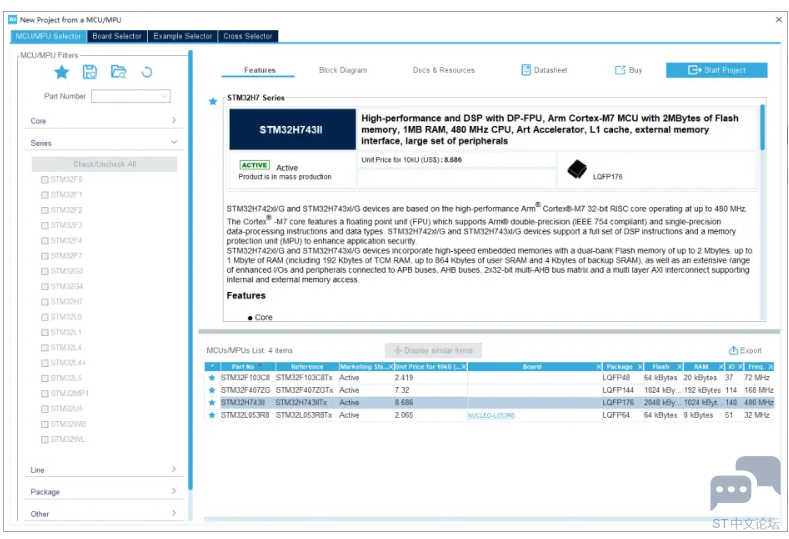This screenshot has height=539, width=789.
Task: Select the STM32F407ZGTx reference cell
Action: (x=304, y=390)
